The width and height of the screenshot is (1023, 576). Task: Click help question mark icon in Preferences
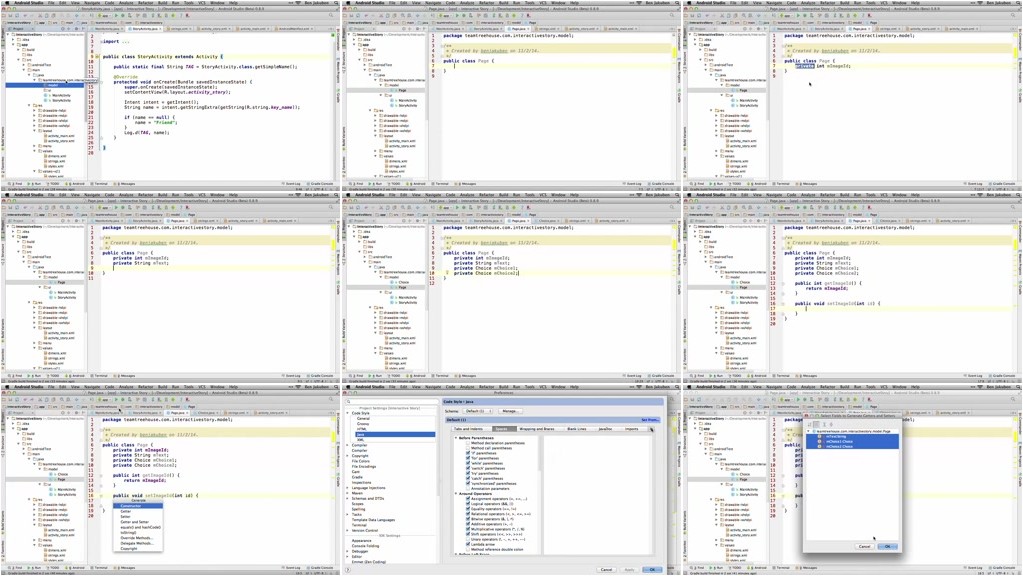[348, 569]
